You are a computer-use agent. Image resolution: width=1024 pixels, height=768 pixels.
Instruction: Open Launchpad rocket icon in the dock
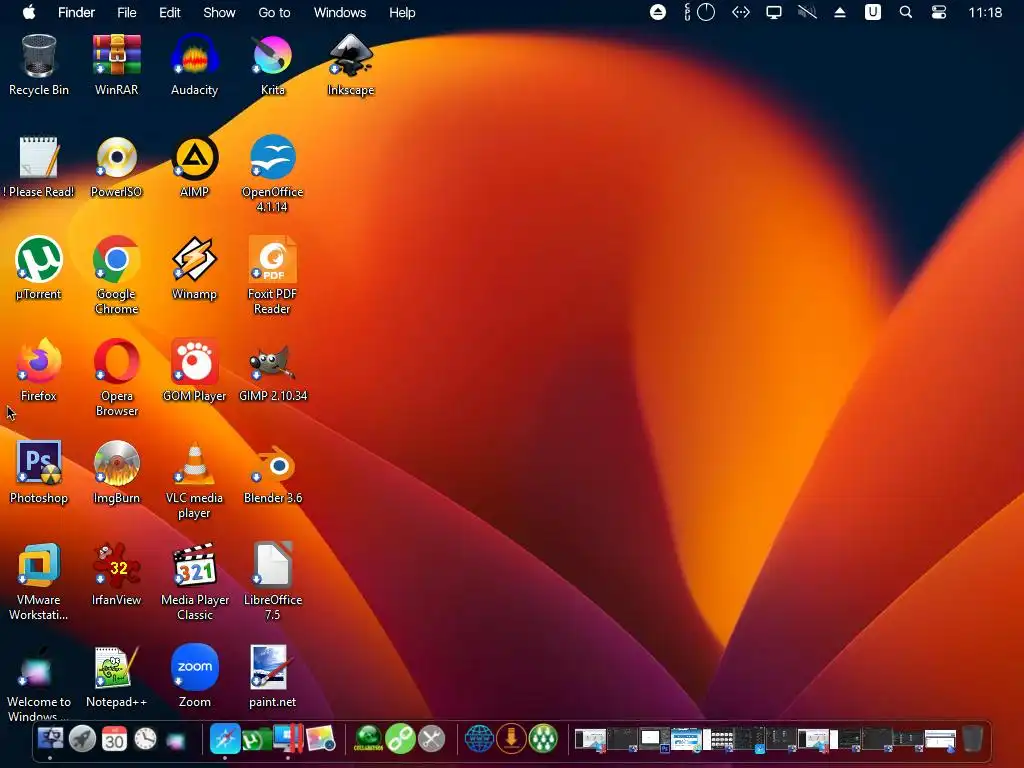(82, 739)
